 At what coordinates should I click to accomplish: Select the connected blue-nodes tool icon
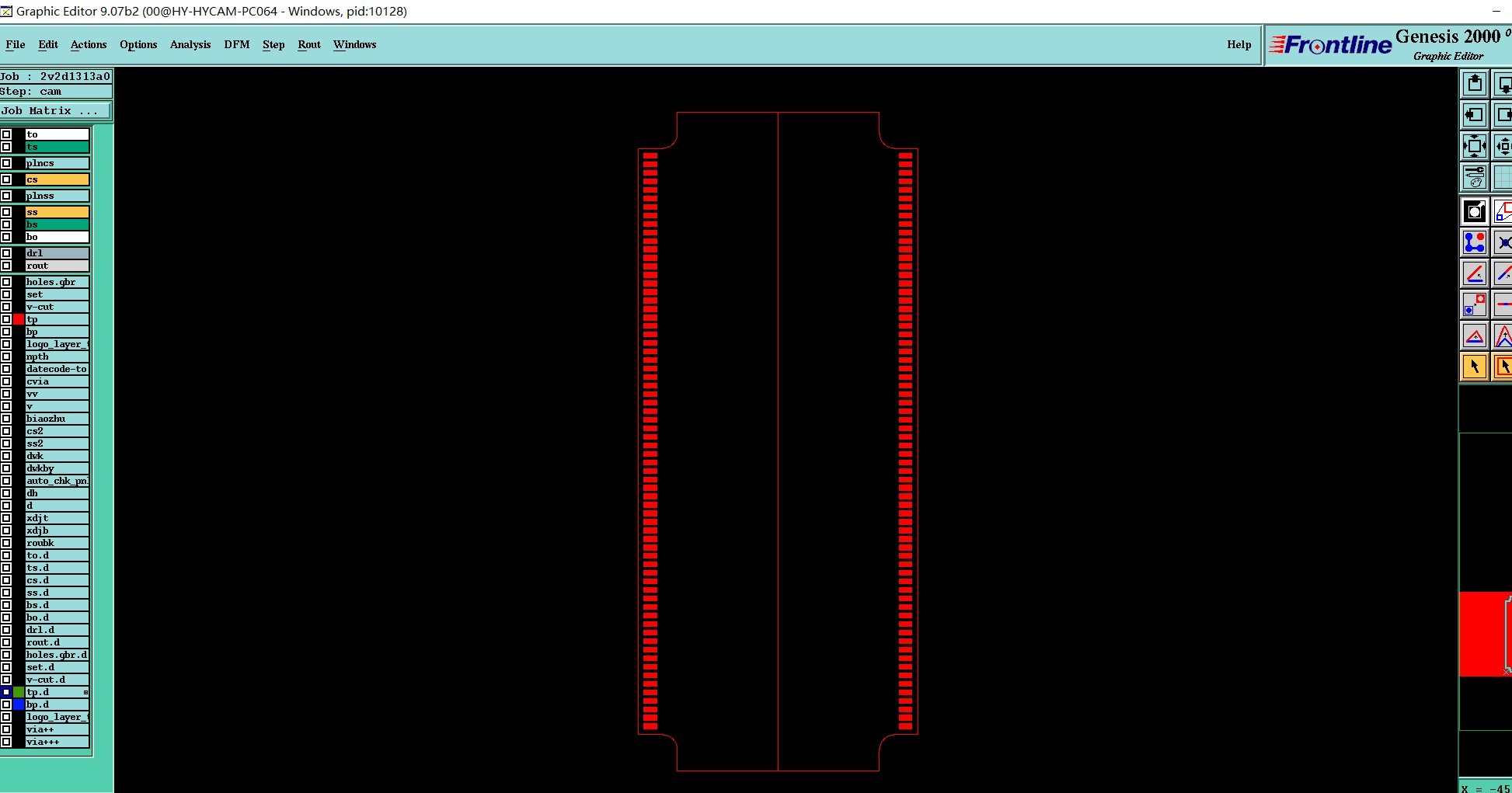pos(1475,242)
